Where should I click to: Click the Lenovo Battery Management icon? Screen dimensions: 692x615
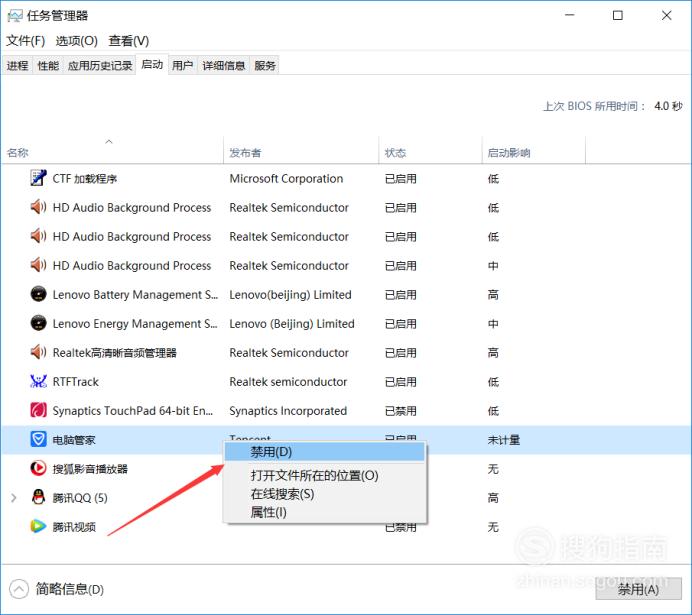(38, 294)
